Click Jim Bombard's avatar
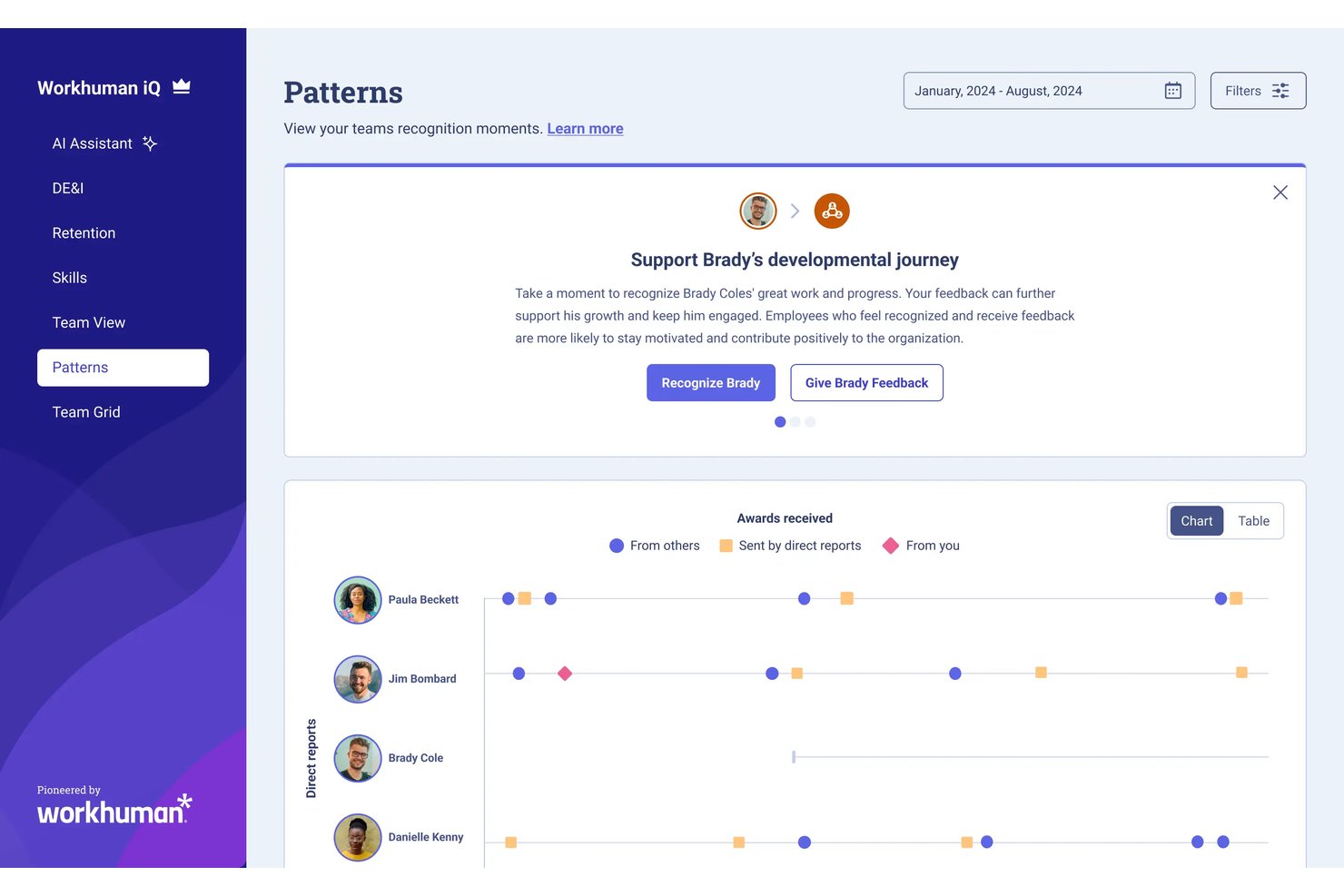The height and width of the screenshot is (896, 1344). (x=358, y=679)
